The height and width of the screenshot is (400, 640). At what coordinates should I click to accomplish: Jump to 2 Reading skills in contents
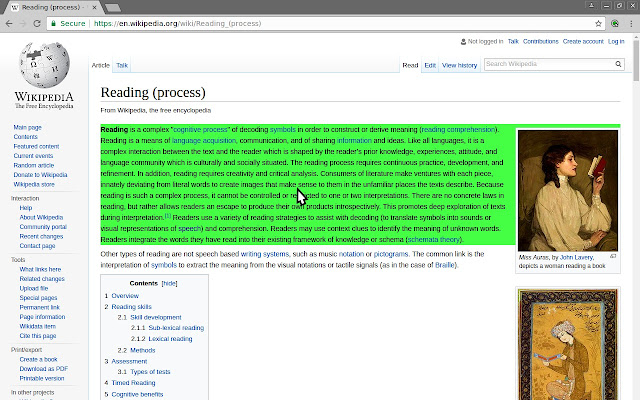[x=128, y=307]
